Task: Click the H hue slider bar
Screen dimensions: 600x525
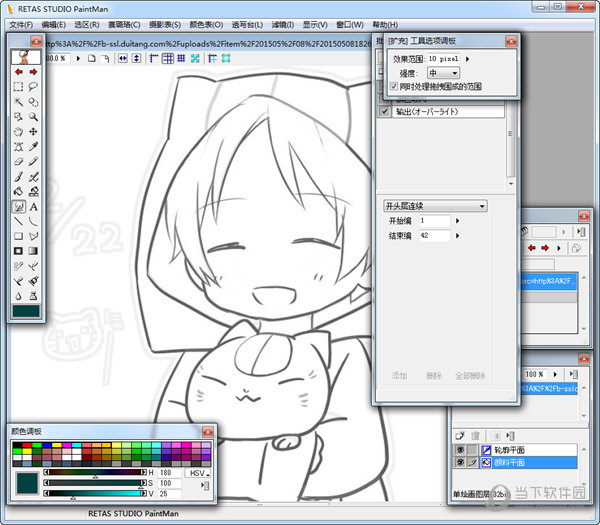Action: click(x=95, y=473)
